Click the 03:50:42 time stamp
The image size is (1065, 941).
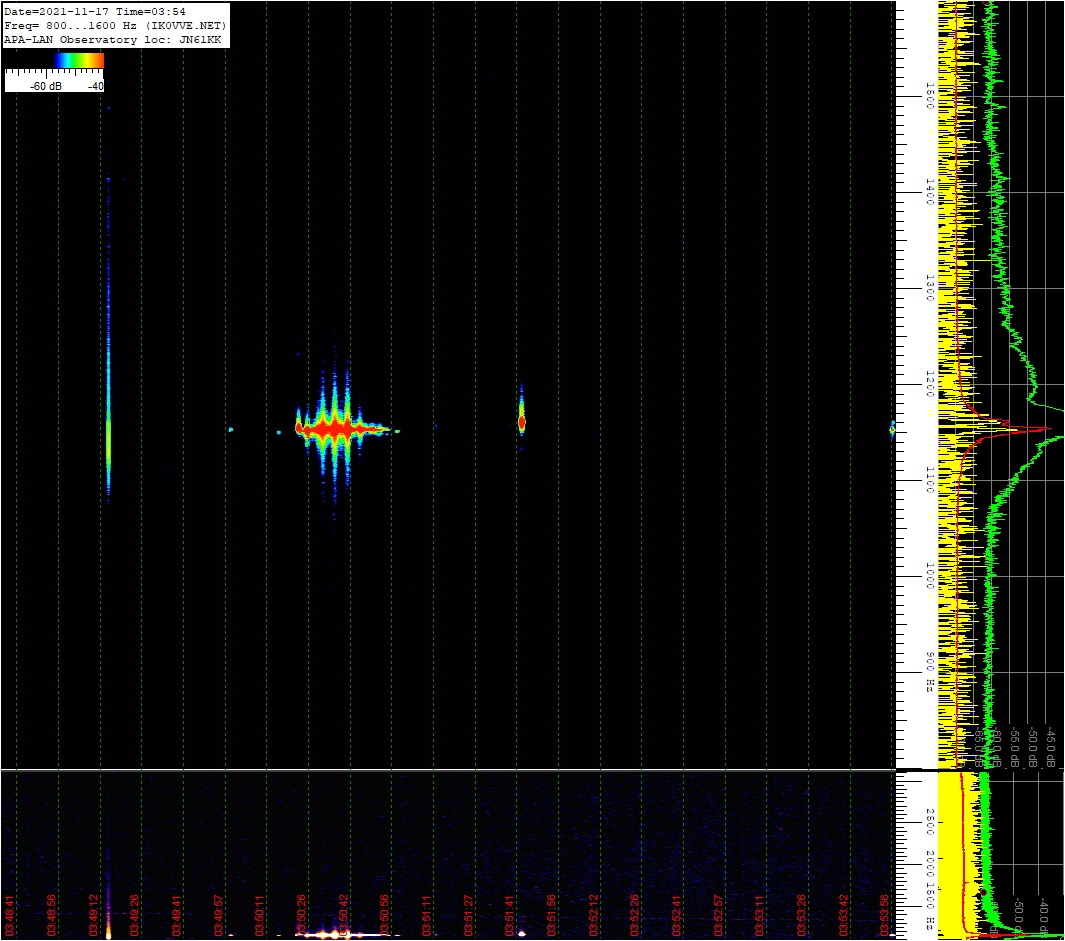(x=344, y=915)
